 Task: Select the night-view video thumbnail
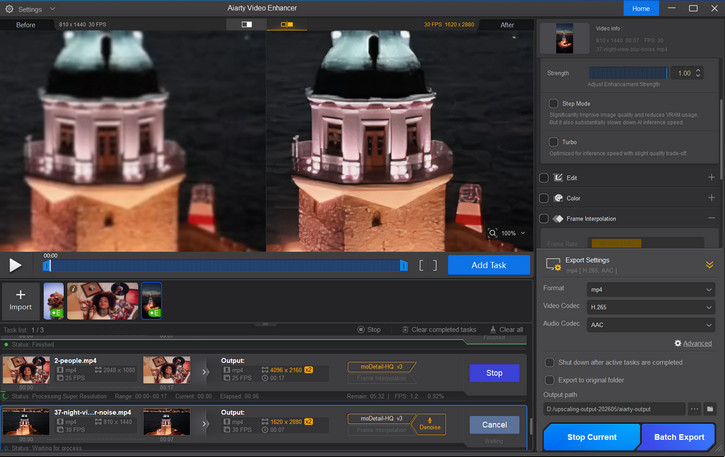pyautogui.click(x=151, y=301)
